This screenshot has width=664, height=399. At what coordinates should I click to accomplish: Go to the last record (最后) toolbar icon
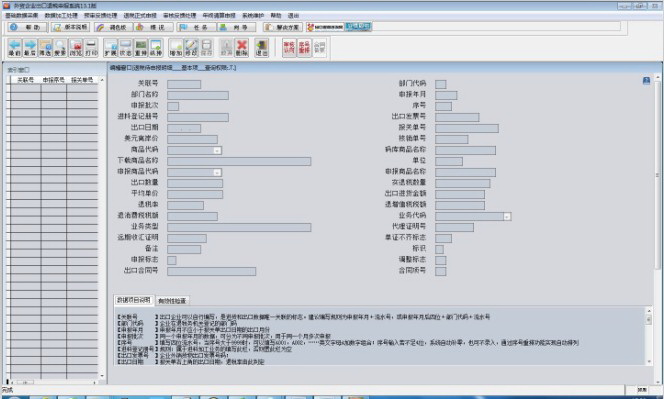point(30,48)
